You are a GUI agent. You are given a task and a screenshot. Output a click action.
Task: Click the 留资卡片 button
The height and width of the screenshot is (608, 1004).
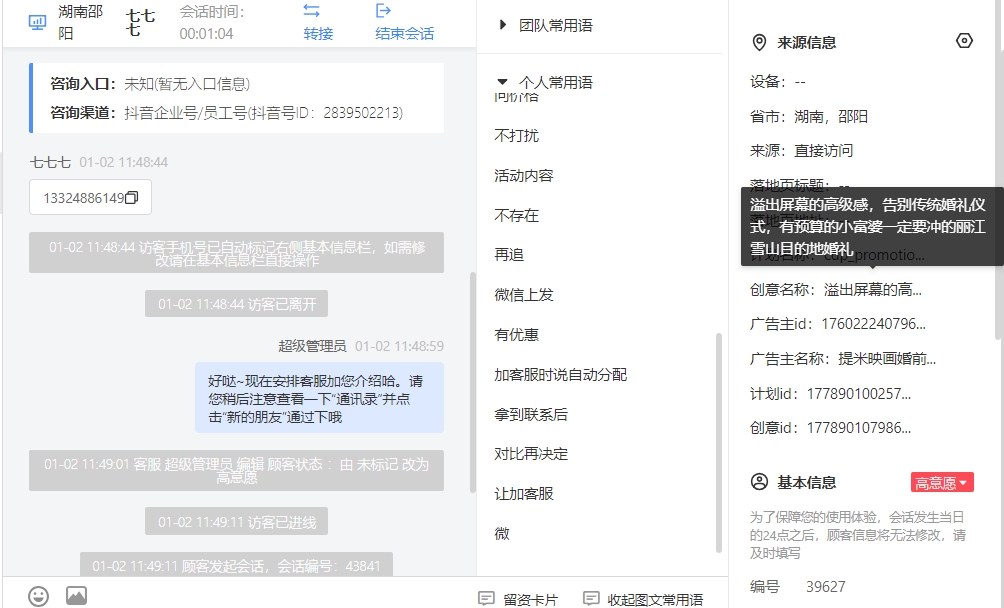click(x=519, y=600)
